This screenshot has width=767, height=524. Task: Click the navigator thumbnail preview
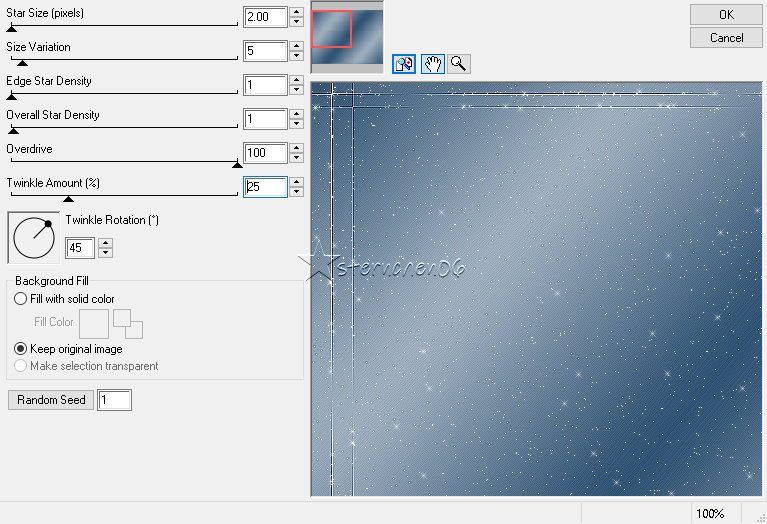click(x=346, y=37)
